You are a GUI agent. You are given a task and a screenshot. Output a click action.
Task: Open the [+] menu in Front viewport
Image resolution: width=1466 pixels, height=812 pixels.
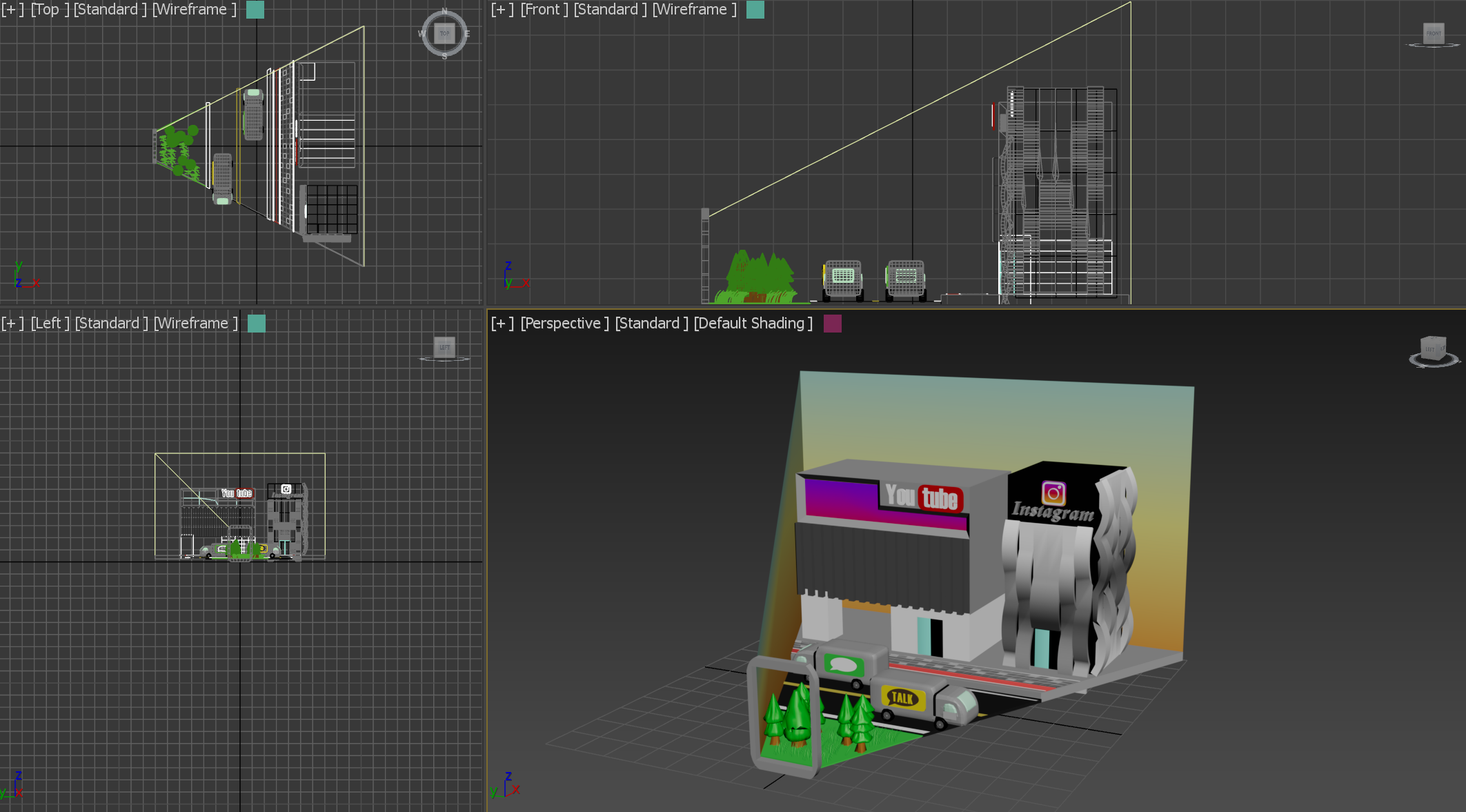[x=502, y=10]
